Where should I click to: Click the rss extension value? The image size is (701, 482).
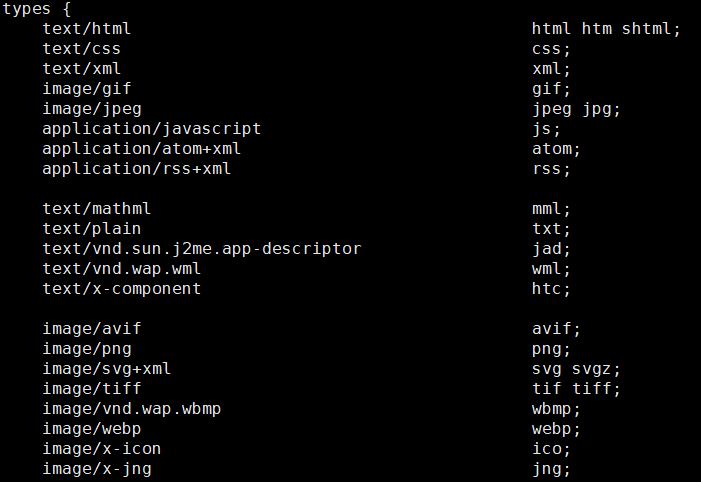[x=546, y=169]
